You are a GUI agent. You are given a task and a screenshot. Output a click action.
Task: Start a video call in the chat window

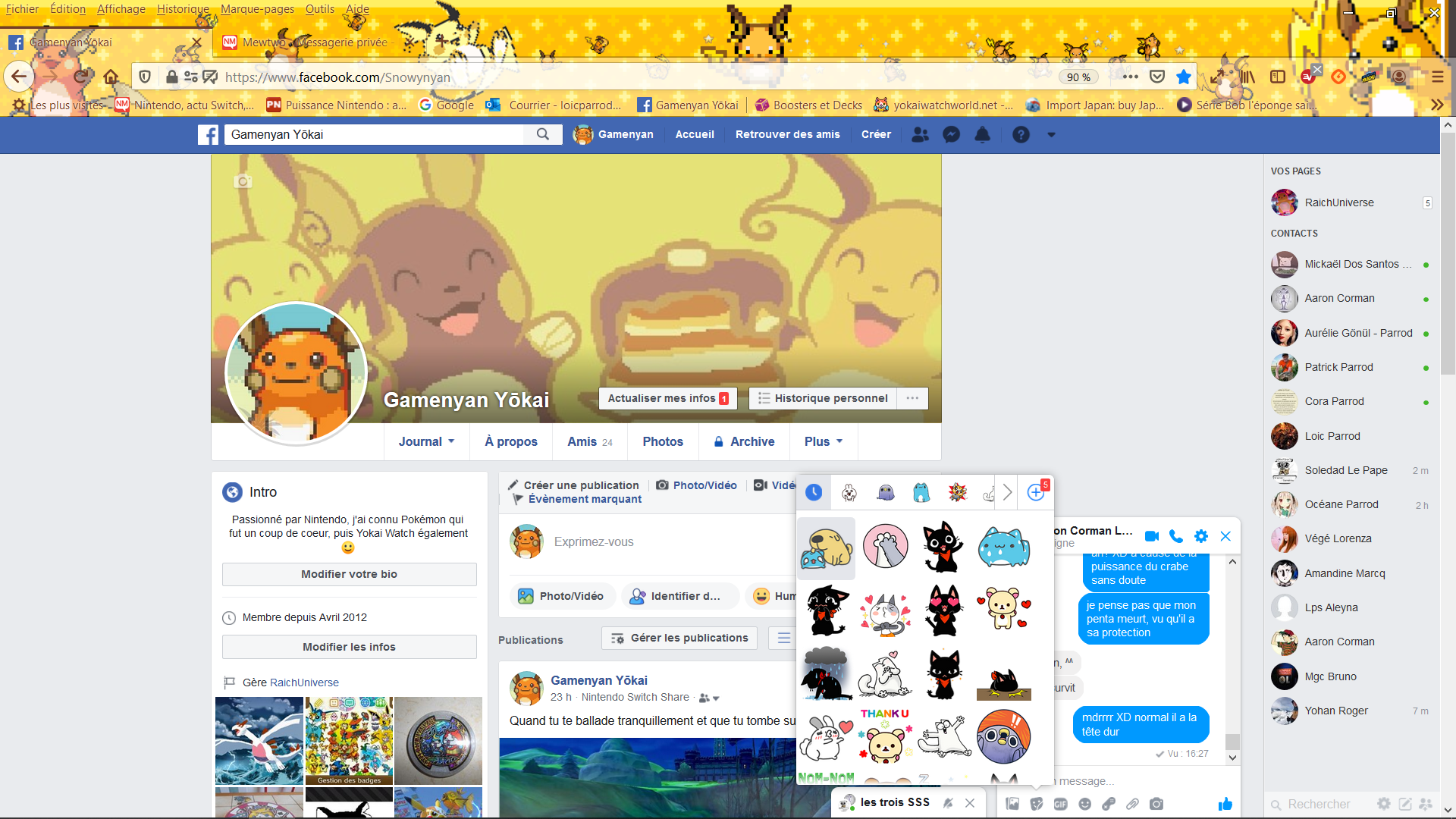pos(1151,536)
